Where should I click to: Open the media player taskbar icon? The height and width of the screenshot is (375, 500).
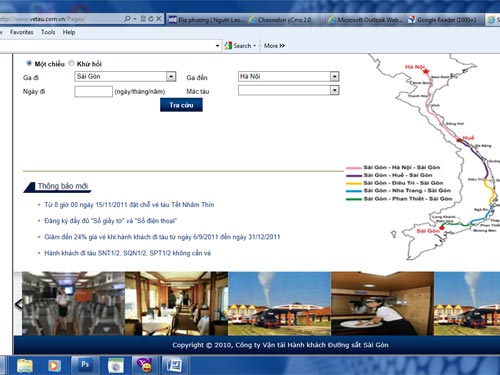(54, 366)
